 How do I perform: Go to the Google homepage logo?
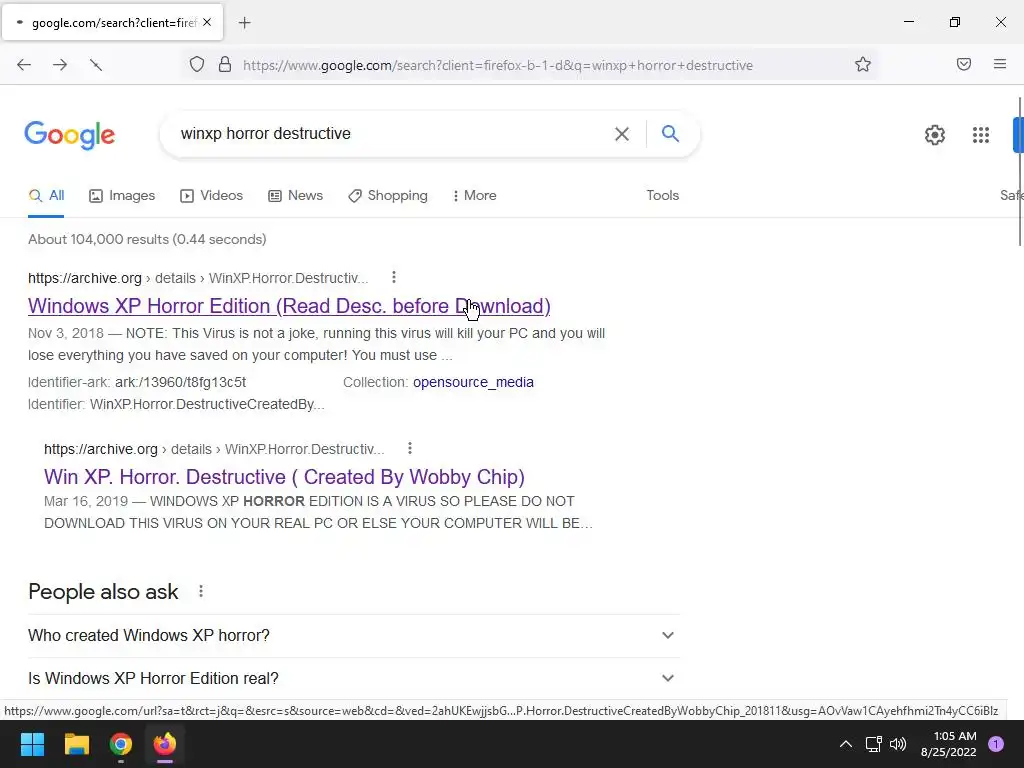[x=70, y=135]
